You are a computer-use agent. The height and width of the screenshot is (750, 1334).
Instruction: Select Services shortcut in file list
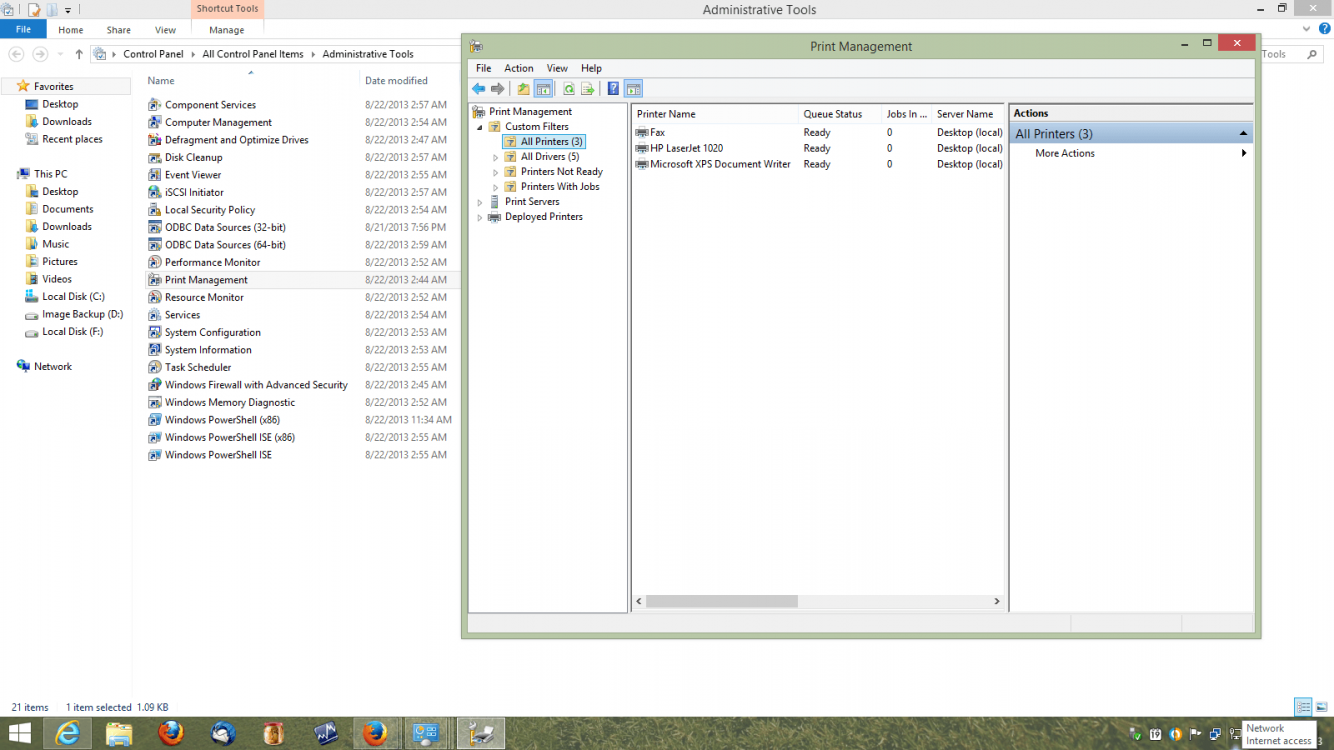click(x=182, y=315)
